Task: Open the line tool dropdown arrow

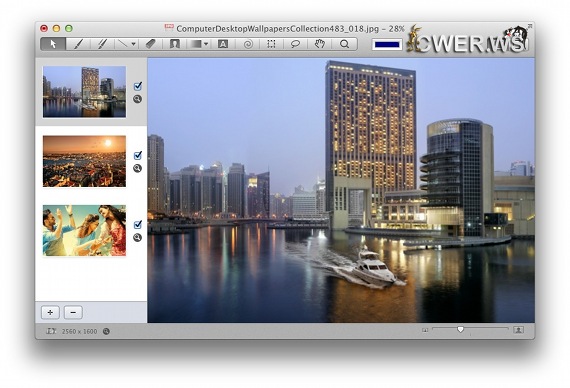Action: (x=133, y=44)
